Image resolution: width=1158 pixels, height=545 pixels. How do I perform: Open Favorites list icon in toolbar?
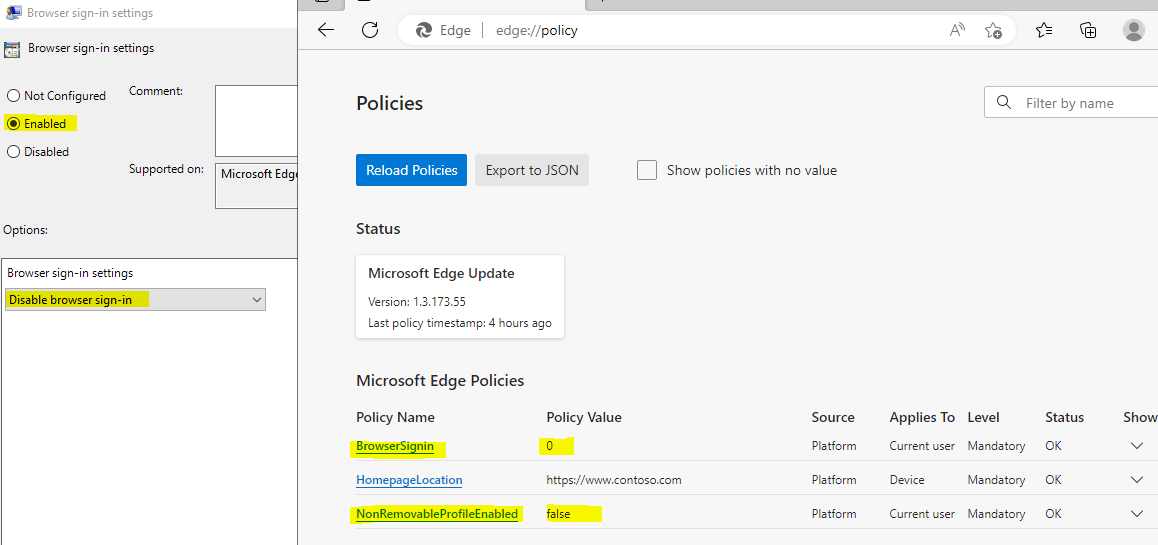click(x=1044, y=30)
